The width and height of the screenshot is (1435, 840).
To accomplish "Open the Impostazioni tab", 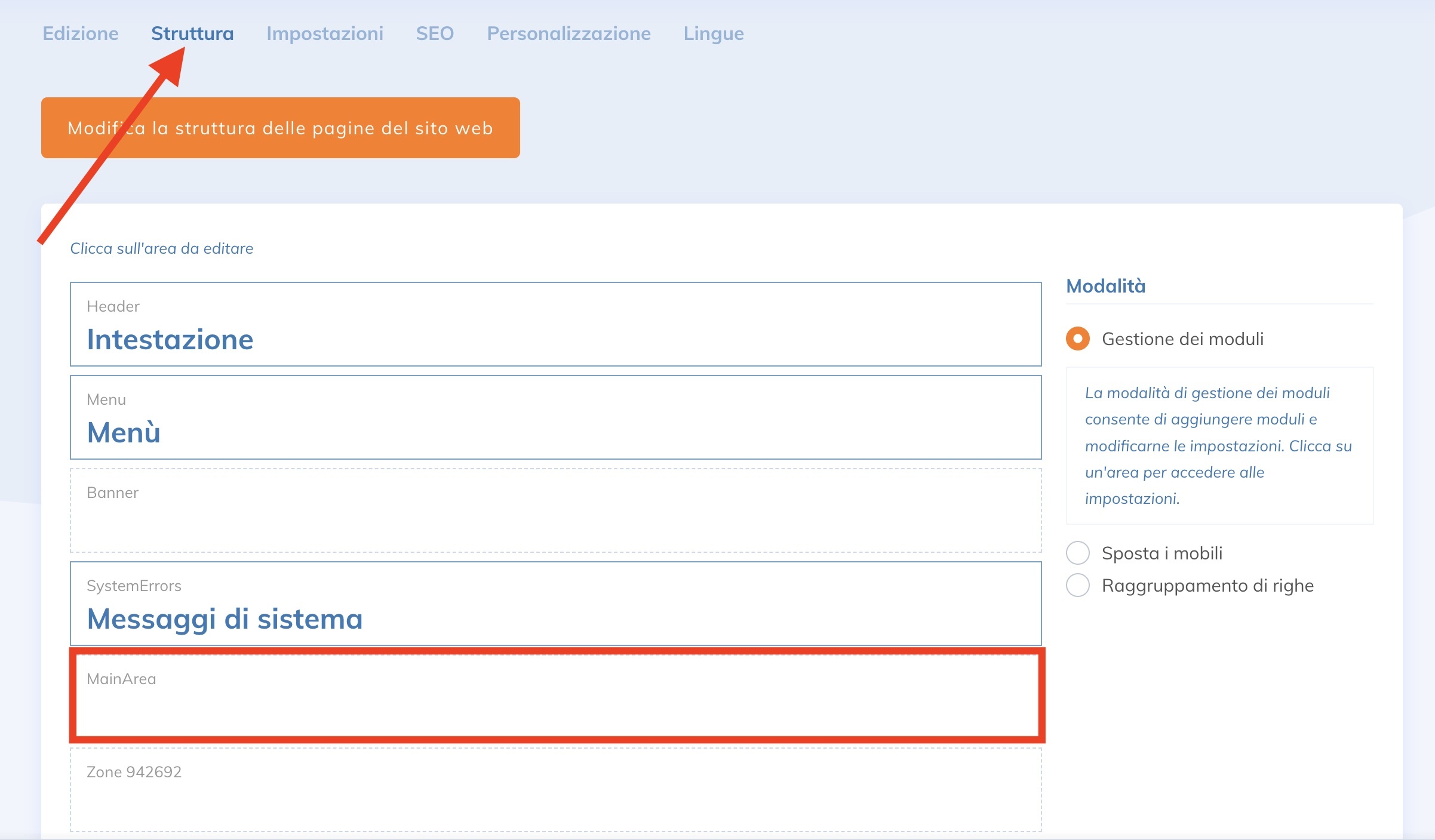I will click(325, 33).
